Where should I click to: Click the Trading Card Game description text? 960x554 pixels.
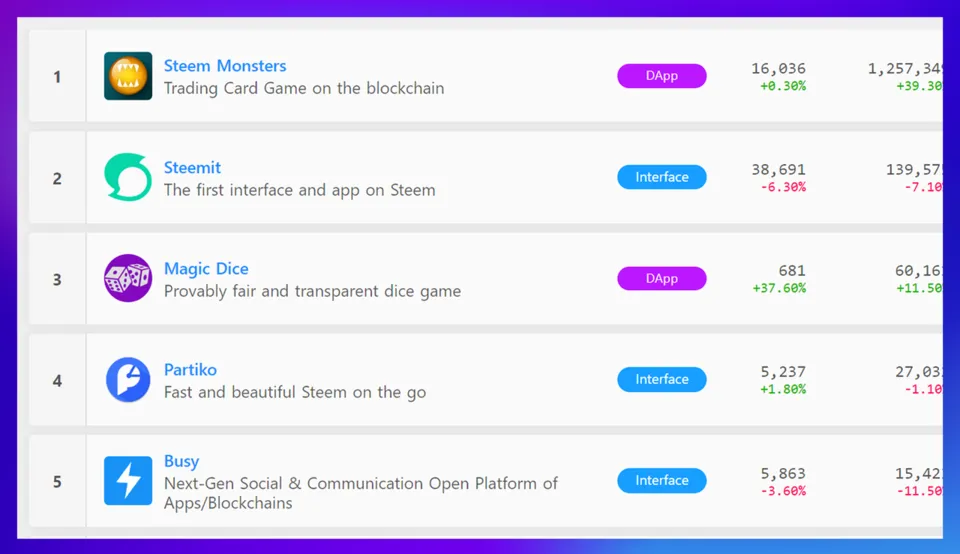(x=304, y=88)
